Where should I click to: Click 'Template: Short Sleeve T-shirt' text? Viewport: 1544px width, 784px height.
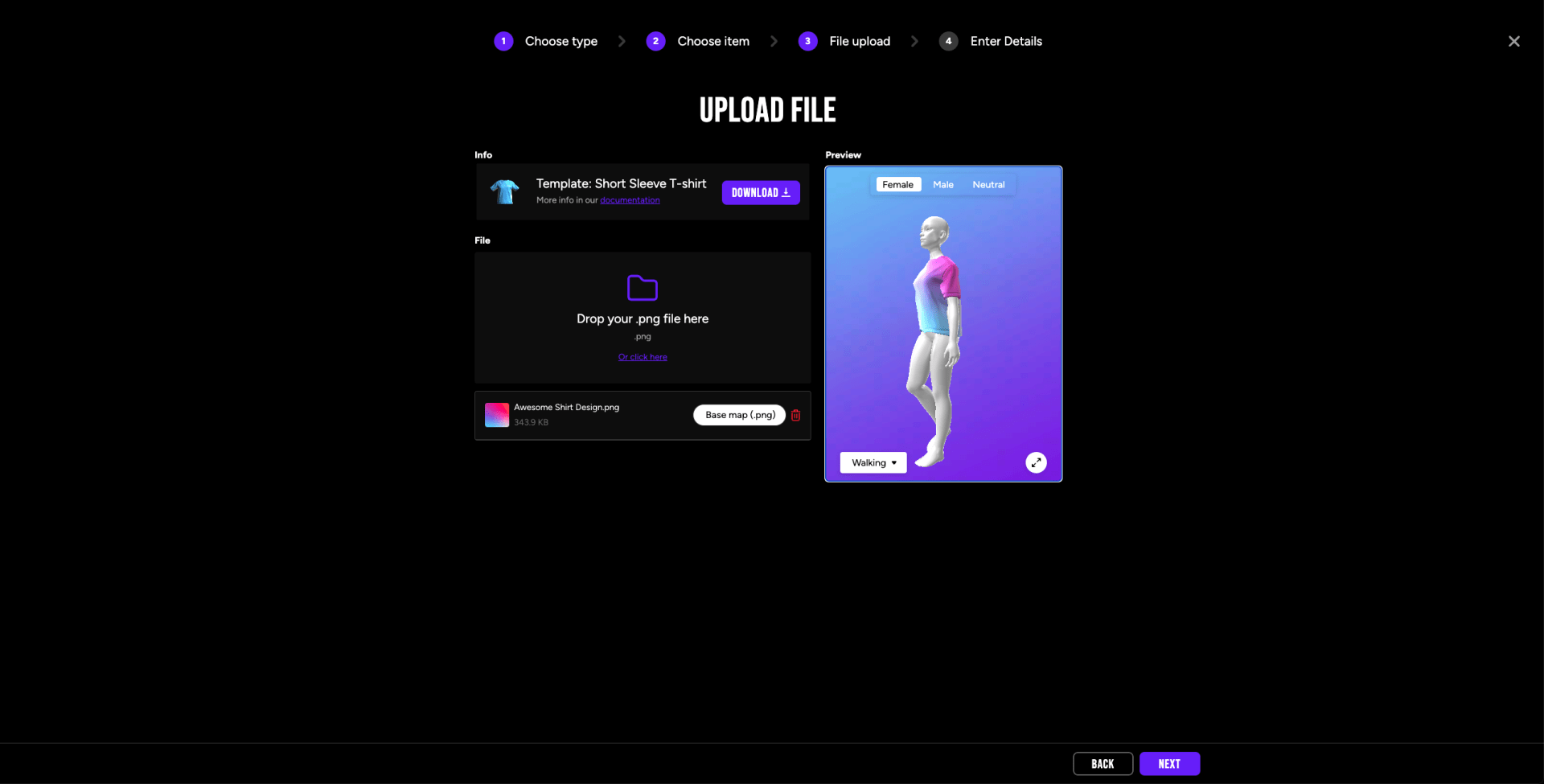(621, 183)
